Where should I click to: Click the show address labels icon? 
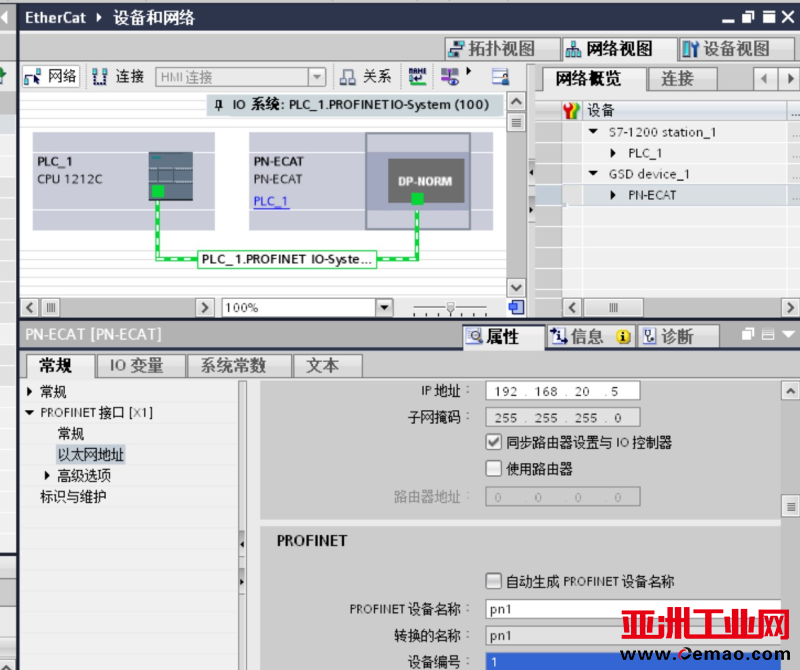tap(417, 77)
